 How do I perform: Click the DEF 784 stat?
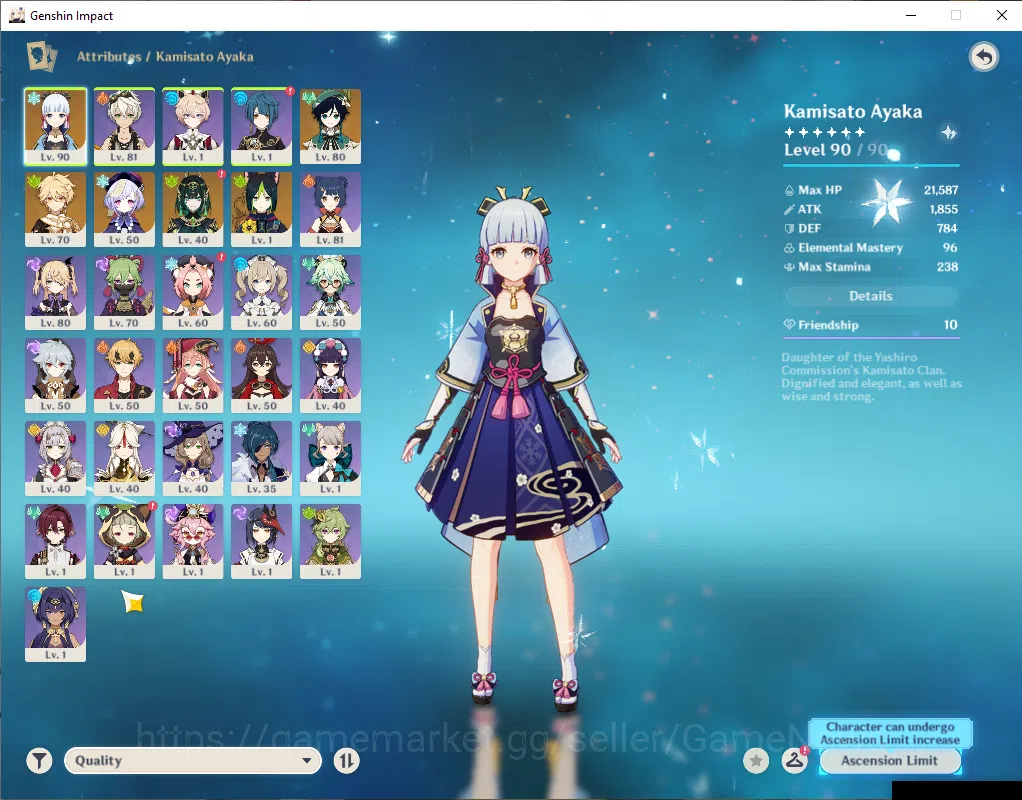(871, 228)
